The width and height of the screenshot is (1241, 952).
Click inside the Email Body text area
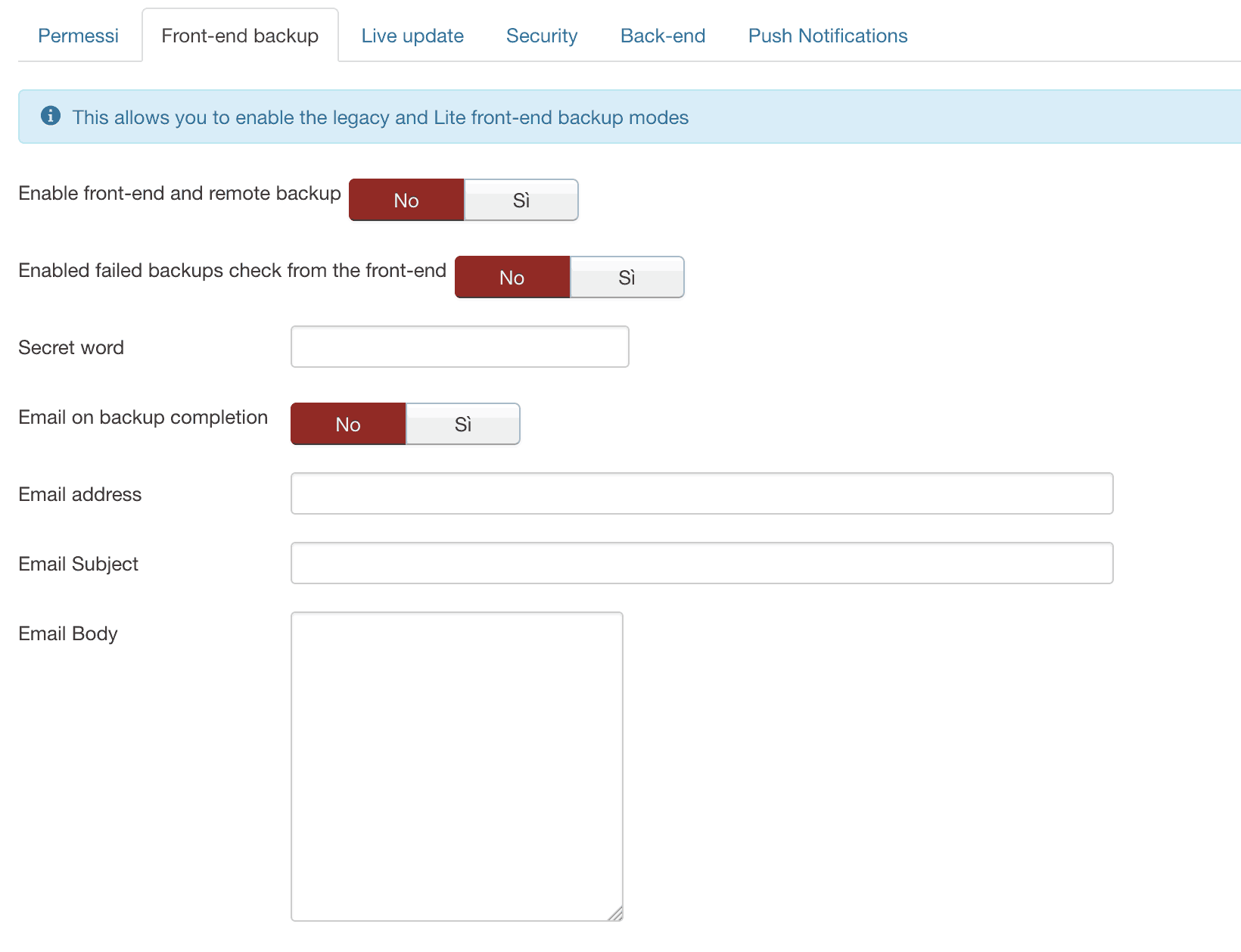(457, 767)
